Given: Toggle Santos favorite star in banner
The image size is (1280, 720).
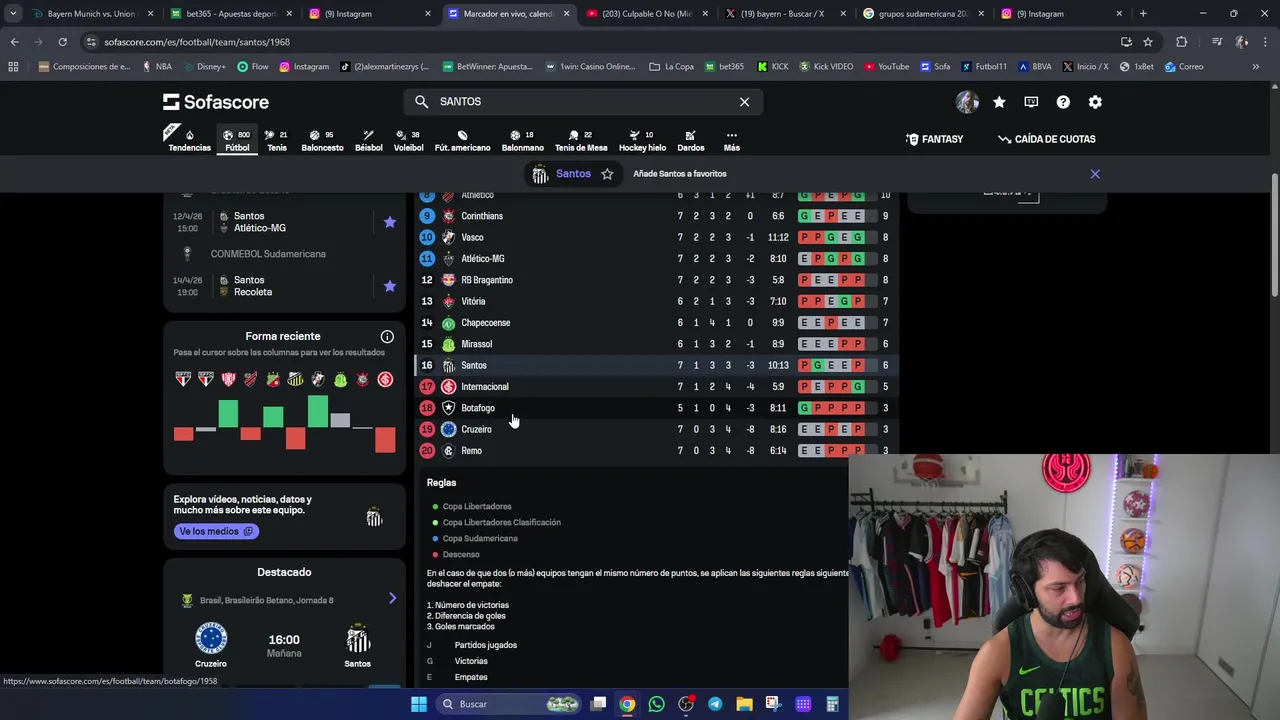Looking at the screenshot, I should 607,174.
